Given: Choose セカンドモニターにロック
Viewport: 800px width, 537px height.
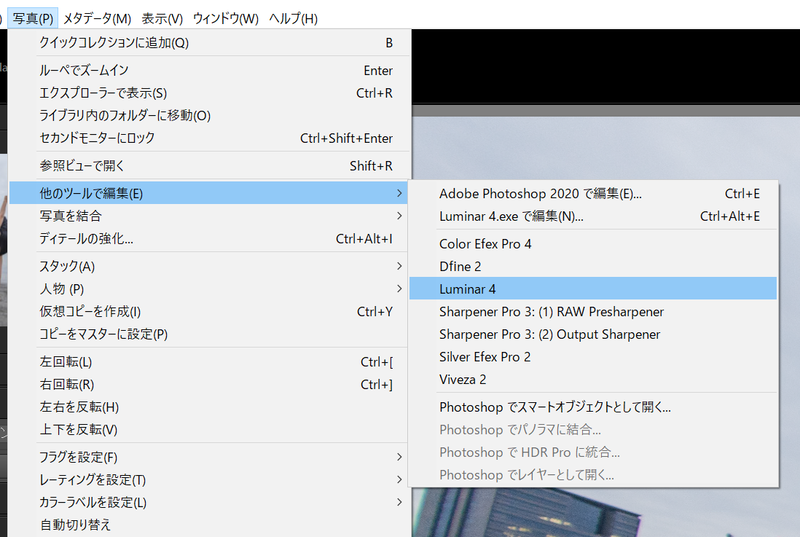Looking at the screenshot, I should point(209,138).
